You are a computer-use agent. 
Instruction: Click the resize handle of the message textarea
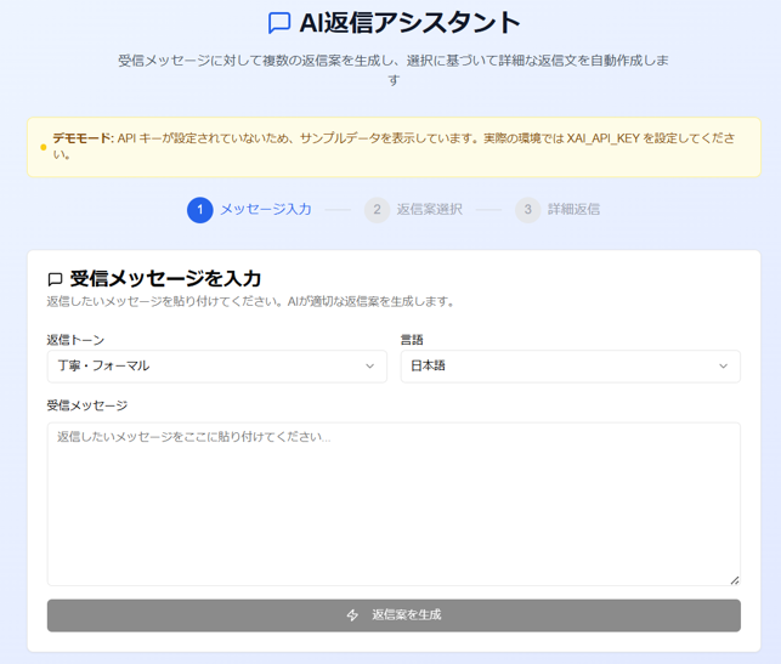tap(734, 580)
